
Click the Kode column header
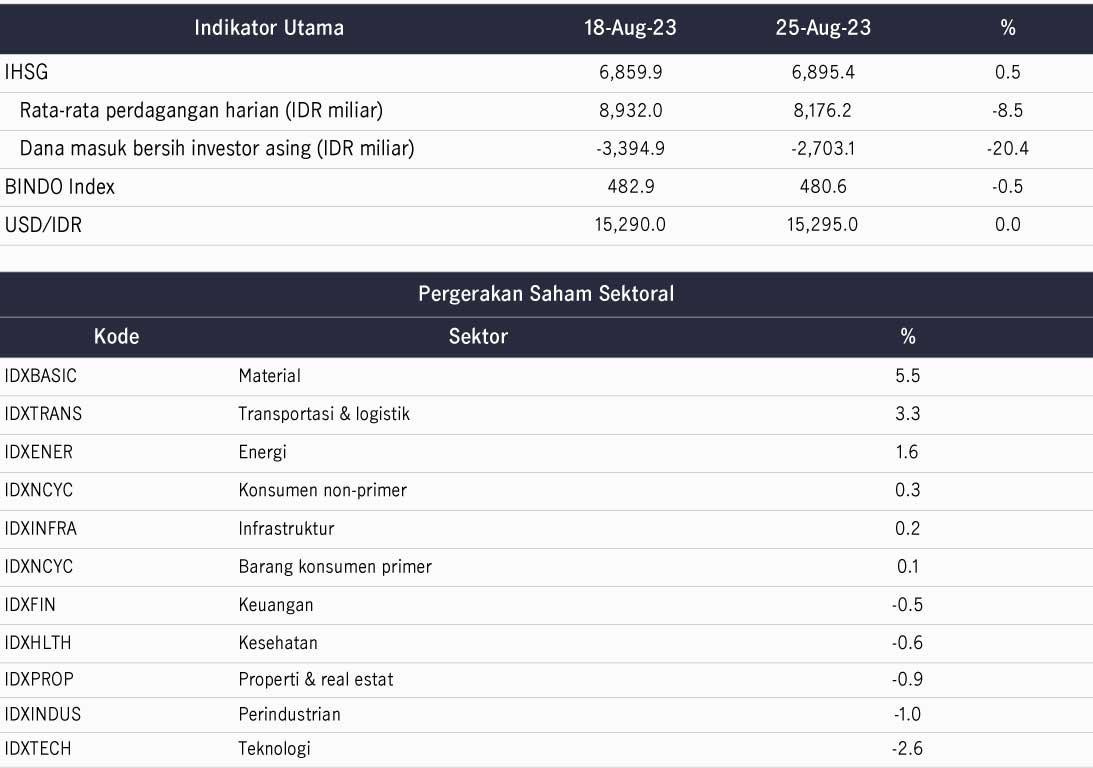pyautogui.click(x=116, y=337)
